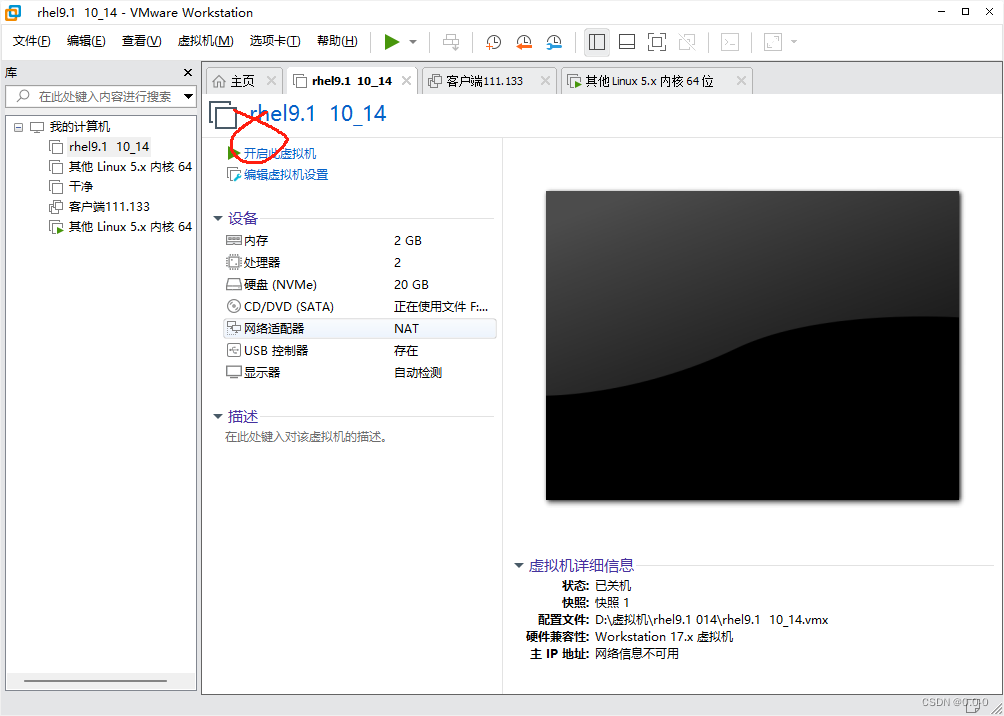Close the 其他 Linux 5.x 内核 tab
1004x716 pixels.
click(741, 81)
